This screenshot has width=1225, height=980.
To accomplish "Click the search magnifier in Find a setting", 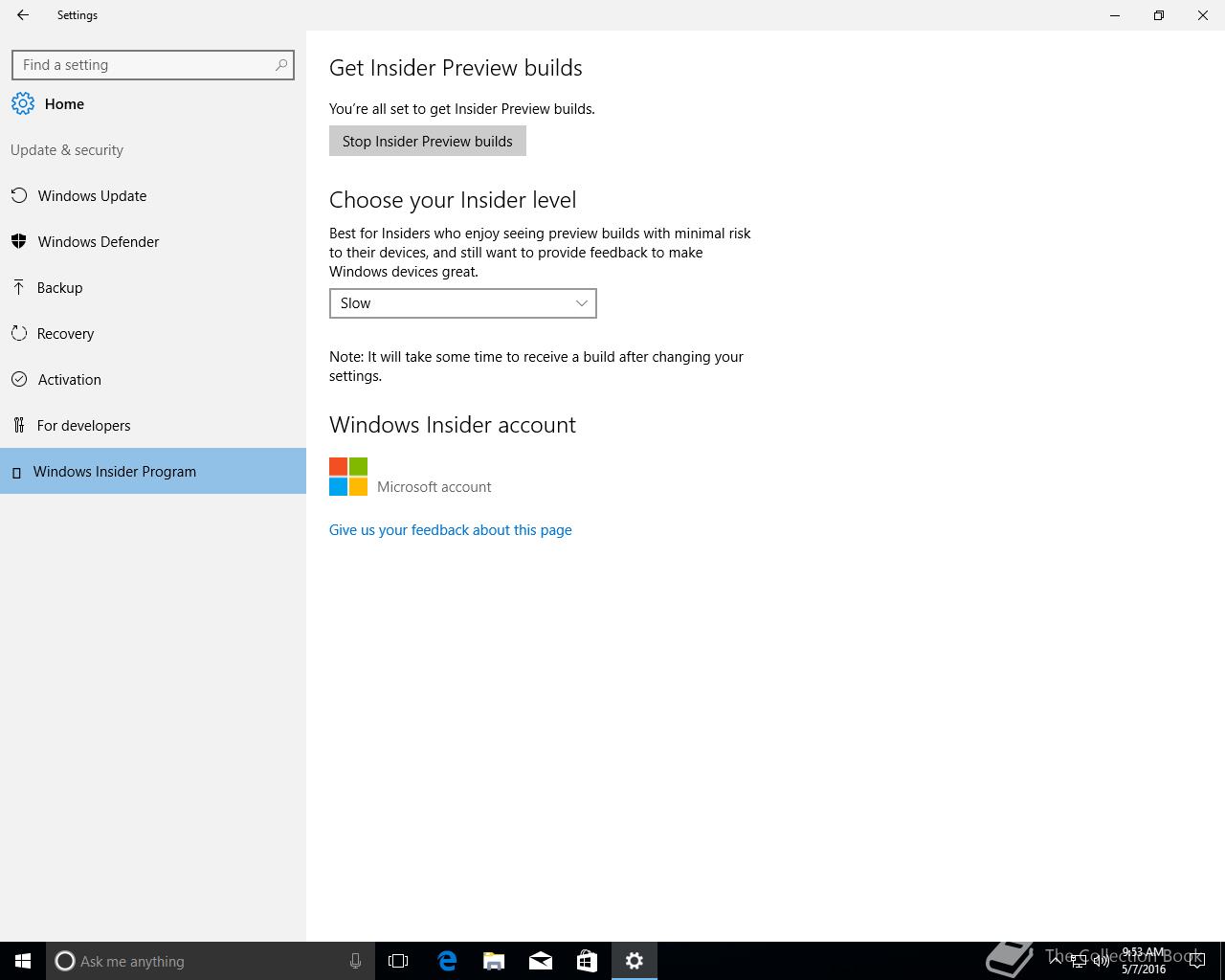I will coord(280,65).
